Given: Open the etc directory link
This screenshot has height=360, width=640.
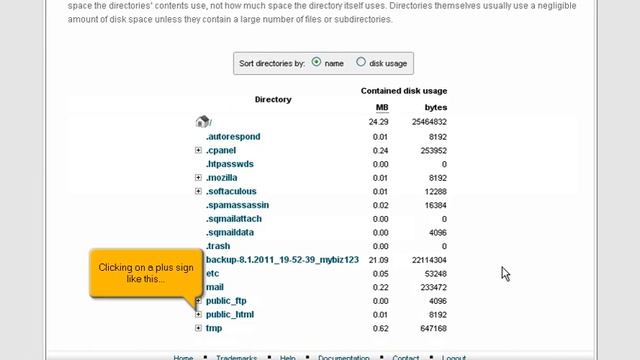Looking at the screenshot, I should click(x=212, y=273).
